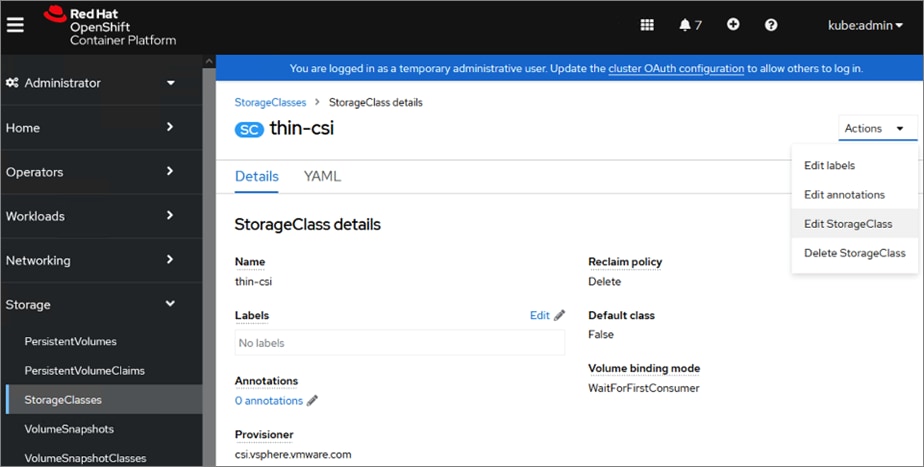Click the pencil icon beside annotations
This screenshot has width=924, height=467.
tap(312, 400)
